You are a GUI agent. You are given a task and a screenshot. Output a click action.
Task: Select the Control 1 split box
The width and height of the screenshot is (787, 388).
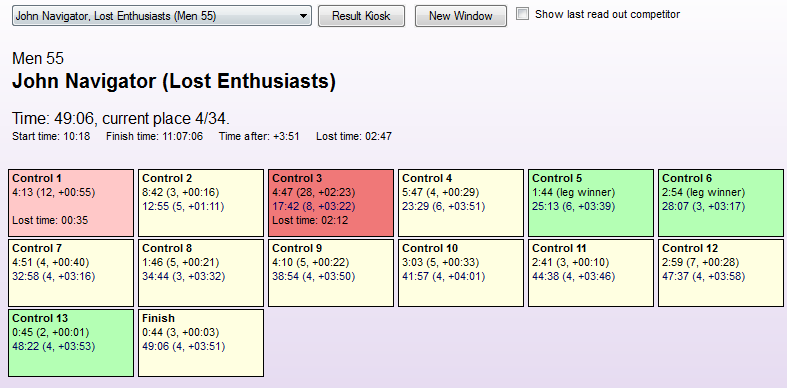(x=71, y=203)
